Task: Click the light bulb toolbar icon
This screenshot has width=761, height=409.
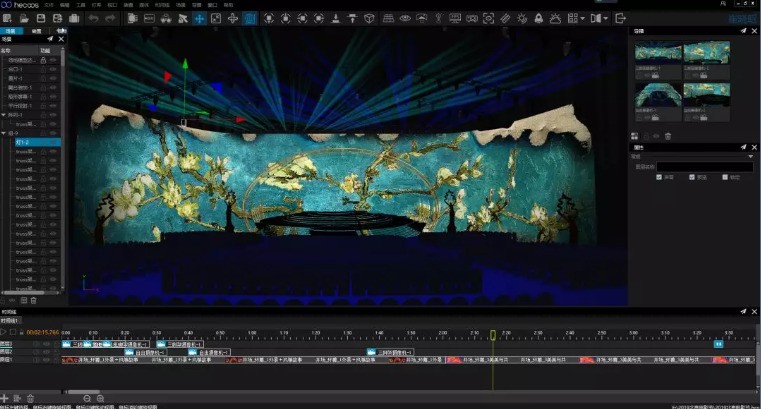Action: click(x=438, y=18)
